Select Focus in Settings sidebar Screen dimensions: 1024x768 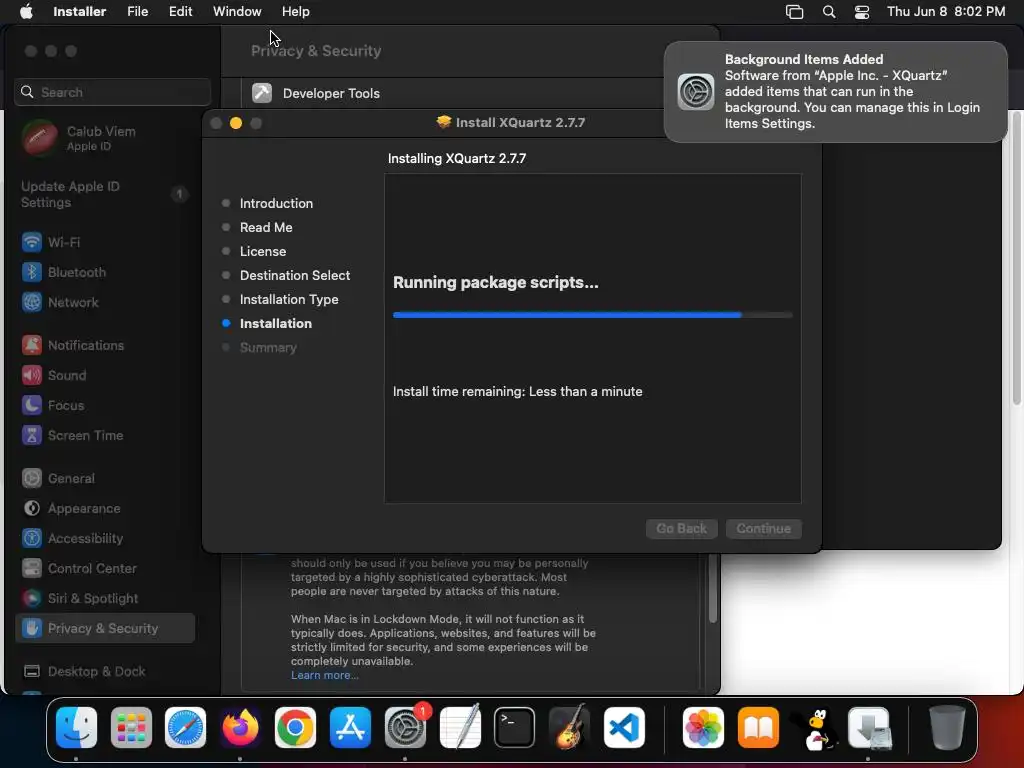[x=53, y=405]
